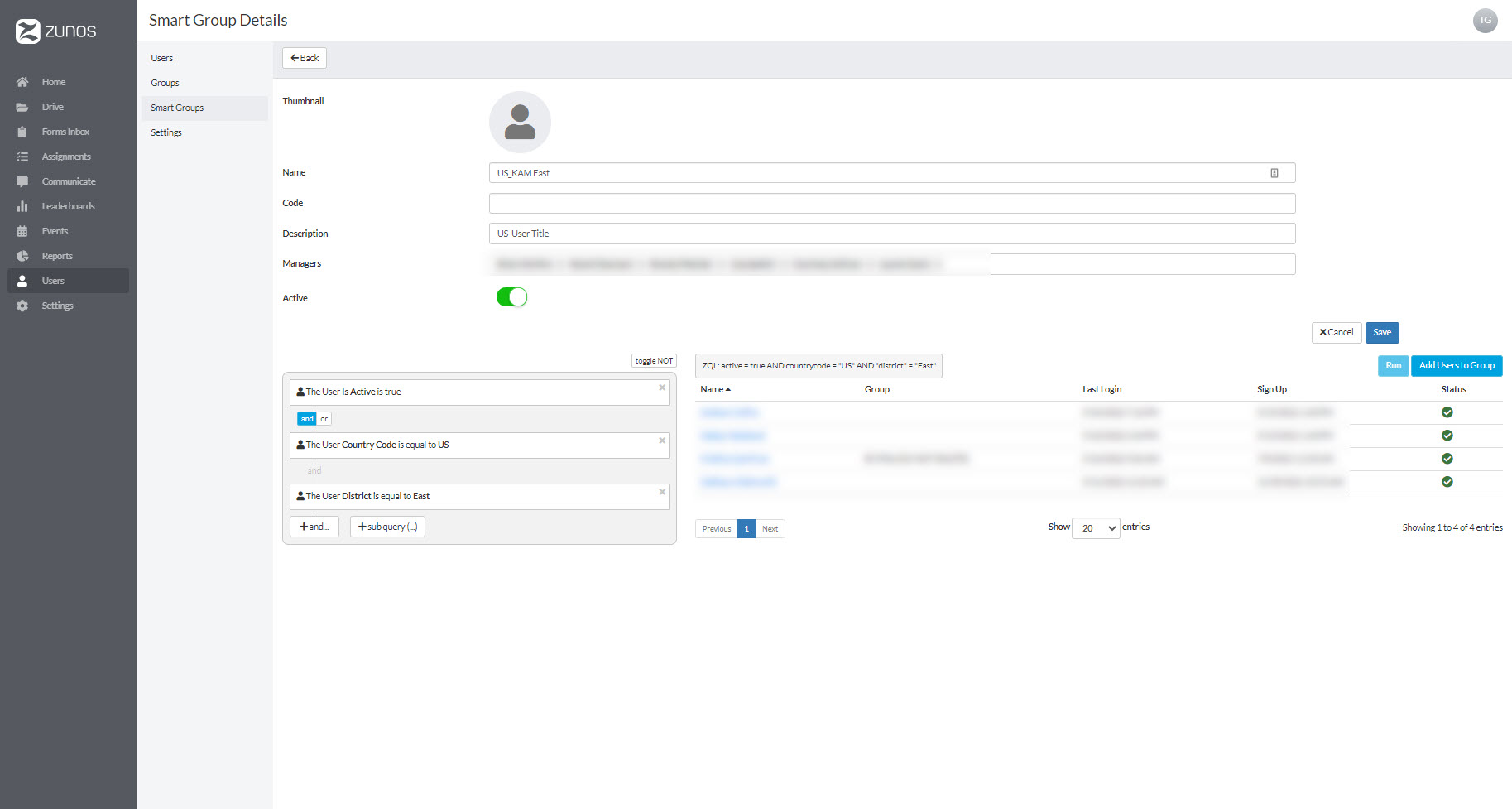Image resolution: width=1512 pixels, height=809 pixels.
Task: Open Leaderboards chart icon
Action: pos(22,206)
